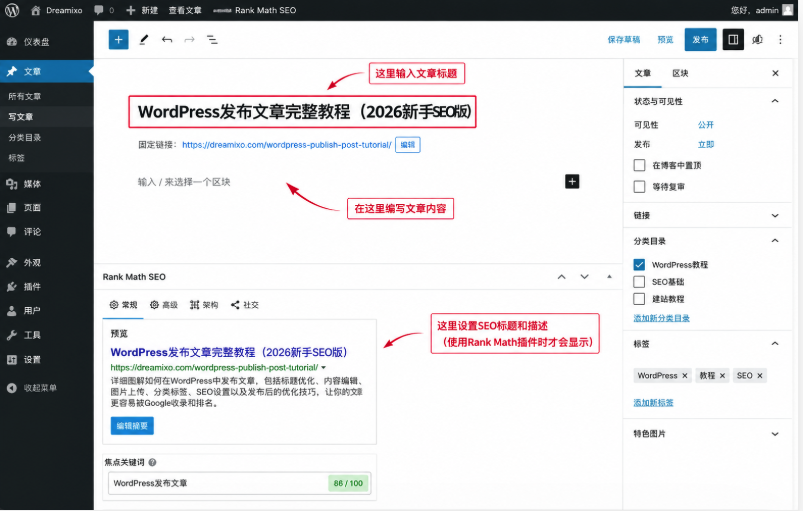Switch to 文章 tab in settings sidebar
This screenshot has width=803, height=511.
click(x=642, y=73)
